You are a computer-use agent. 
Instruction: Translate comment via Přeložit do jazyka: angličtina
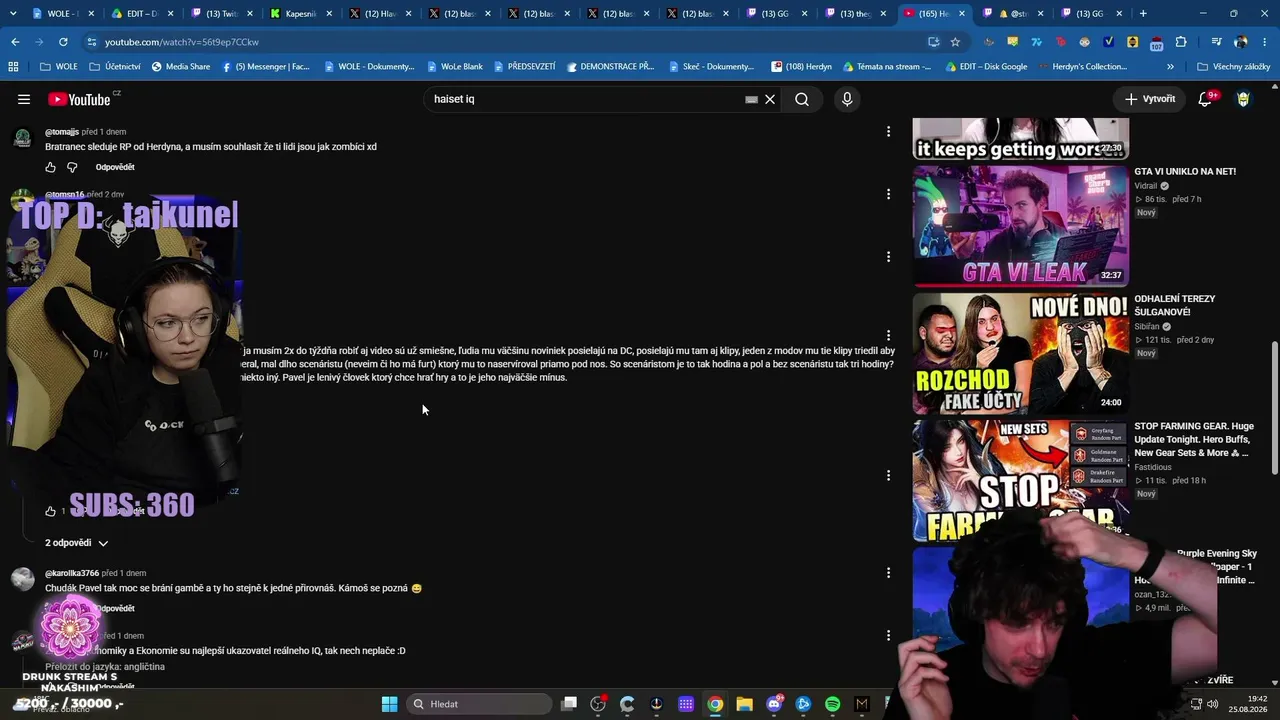click(x=105, y=667)
